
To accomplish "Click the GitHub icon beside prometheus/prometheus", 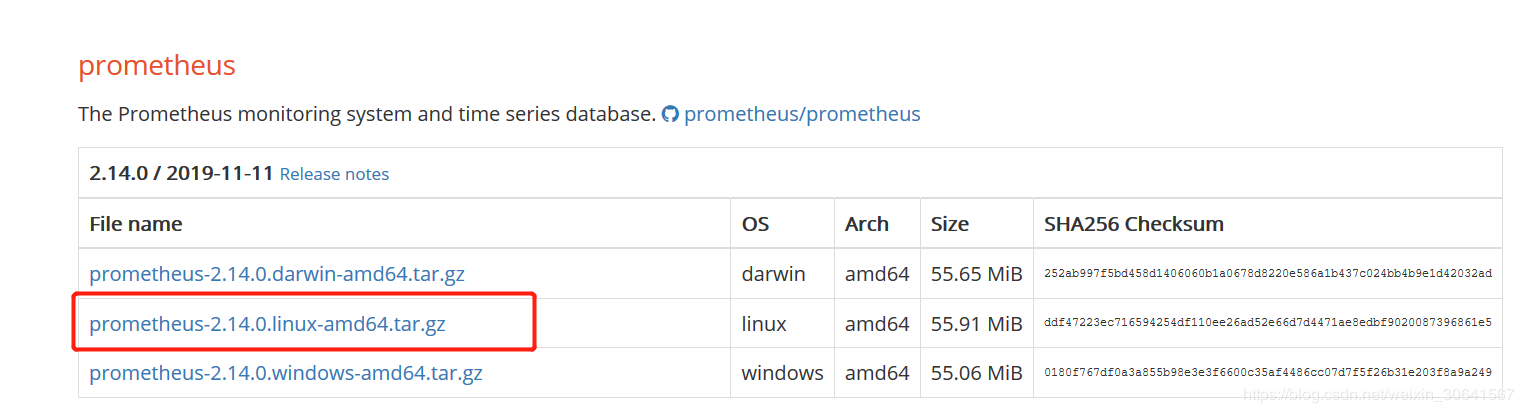I will (x=670, y=115).
